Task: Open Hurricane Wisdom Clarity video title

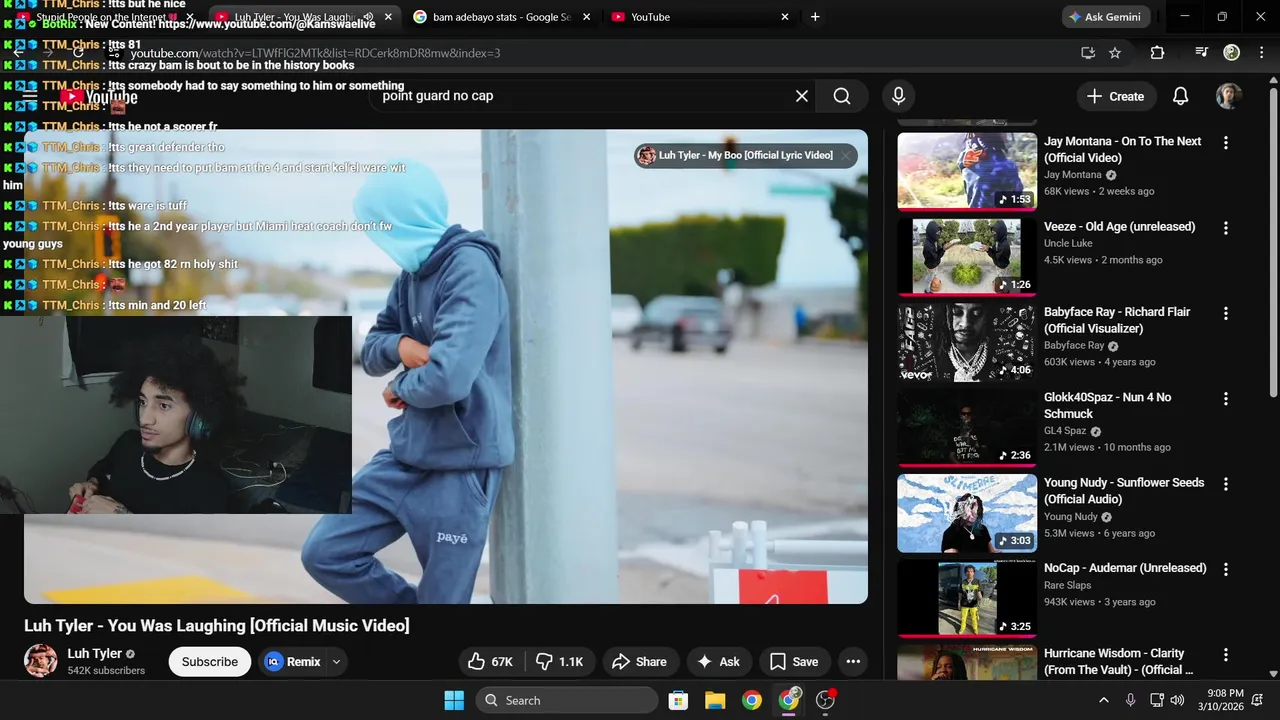Action: click(x=1119, y=661)
